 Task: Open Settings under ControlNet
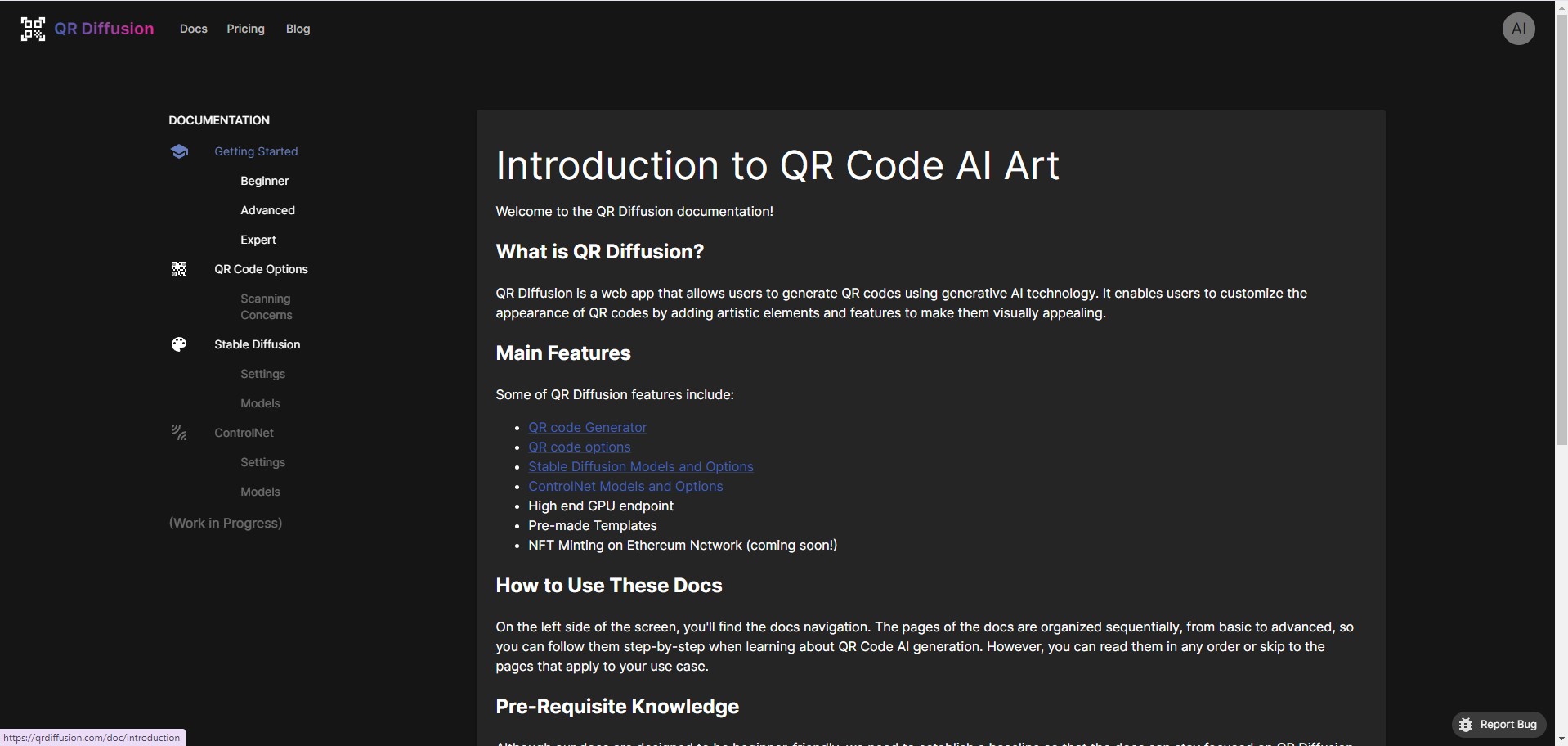point(262,462)
